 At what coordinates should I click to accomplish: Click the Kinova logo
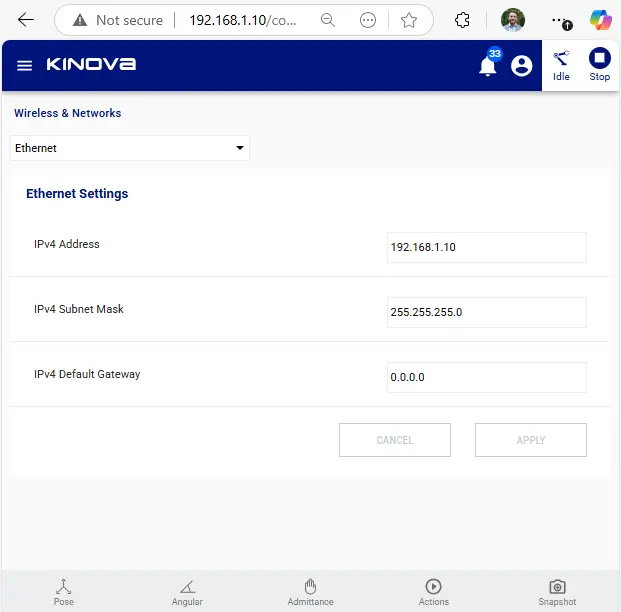point(91,64)
